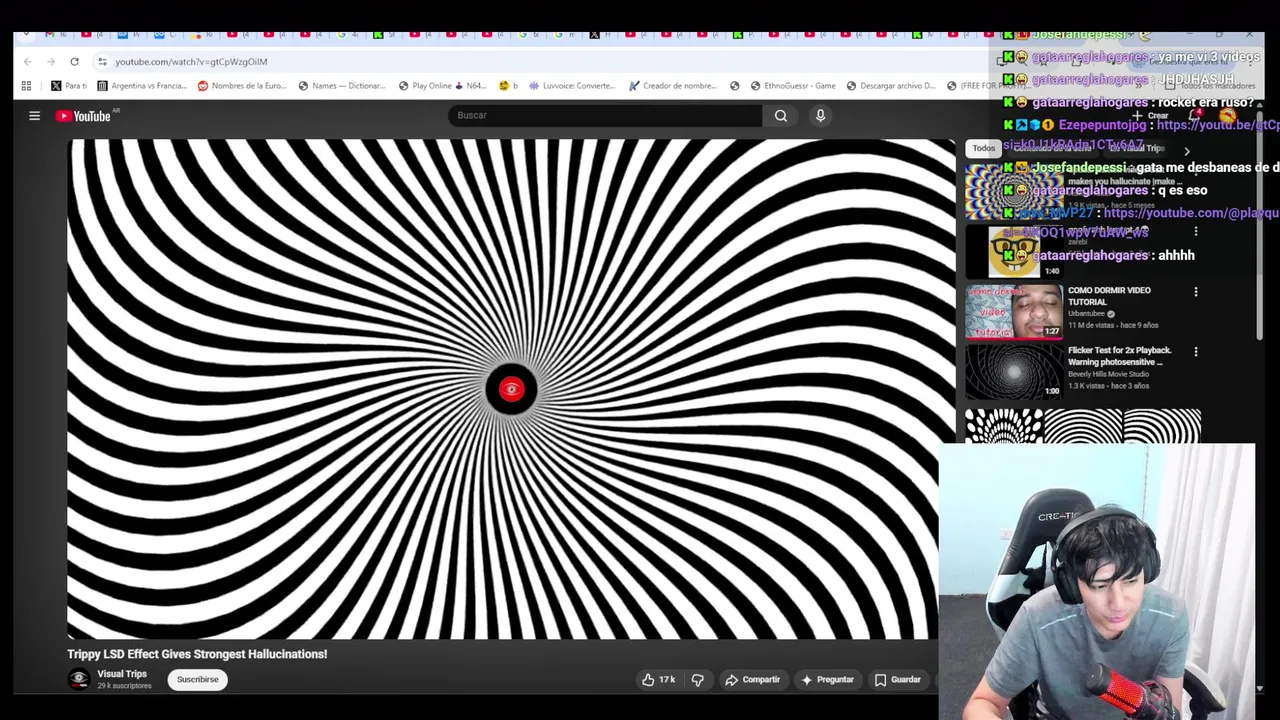The width and height of the screenshot is (1280, 720).
Task: Open 'Names — Dictionar...' bookmark
Action: click(342, 86)
